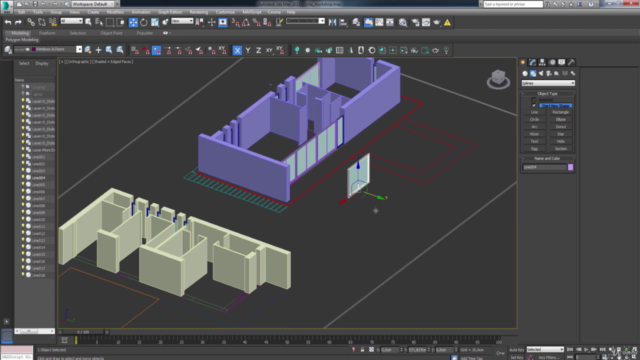Open the Rendering menu

[x=199, y=12]
